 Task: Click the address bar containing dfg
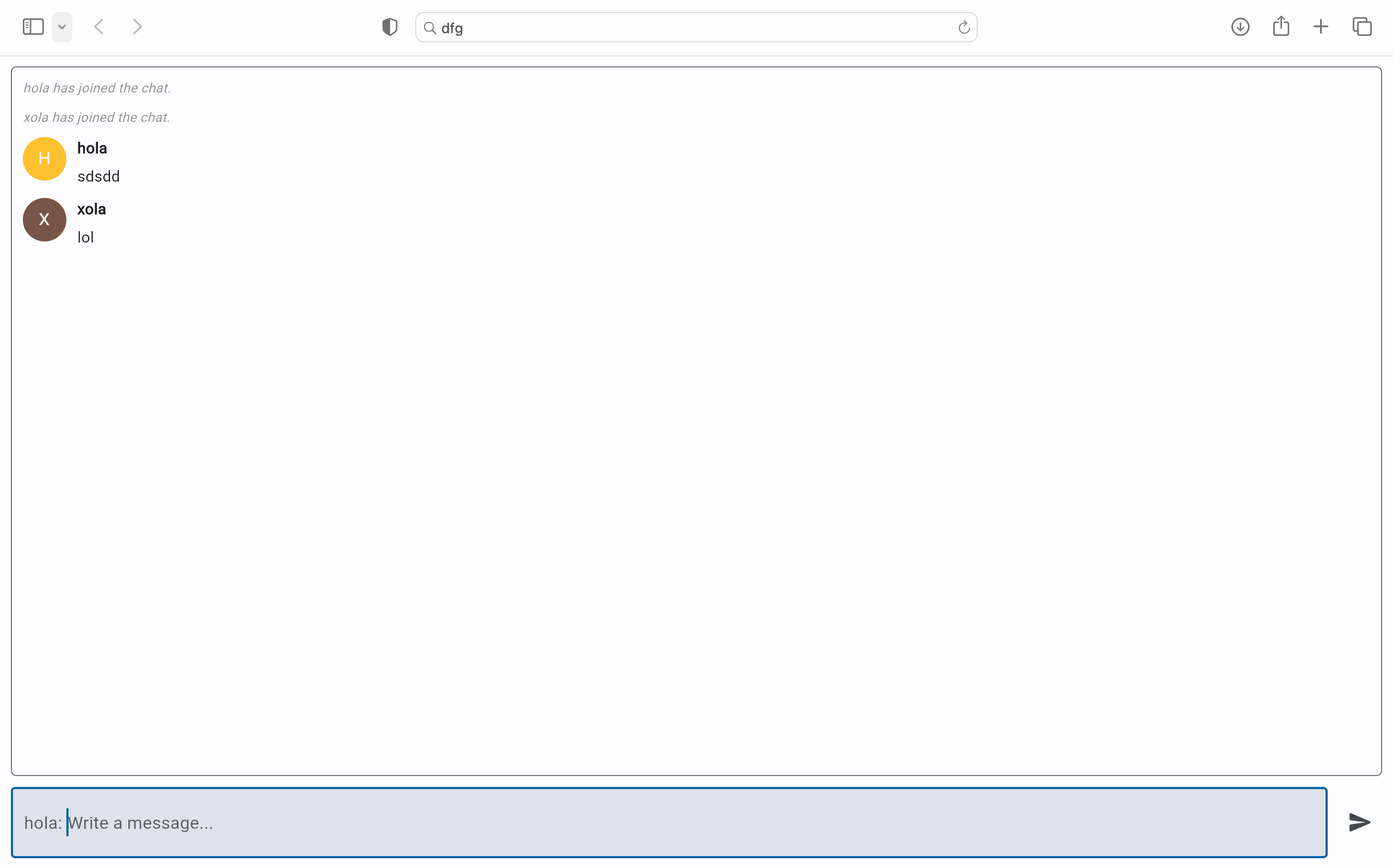[x=689, y=28]
